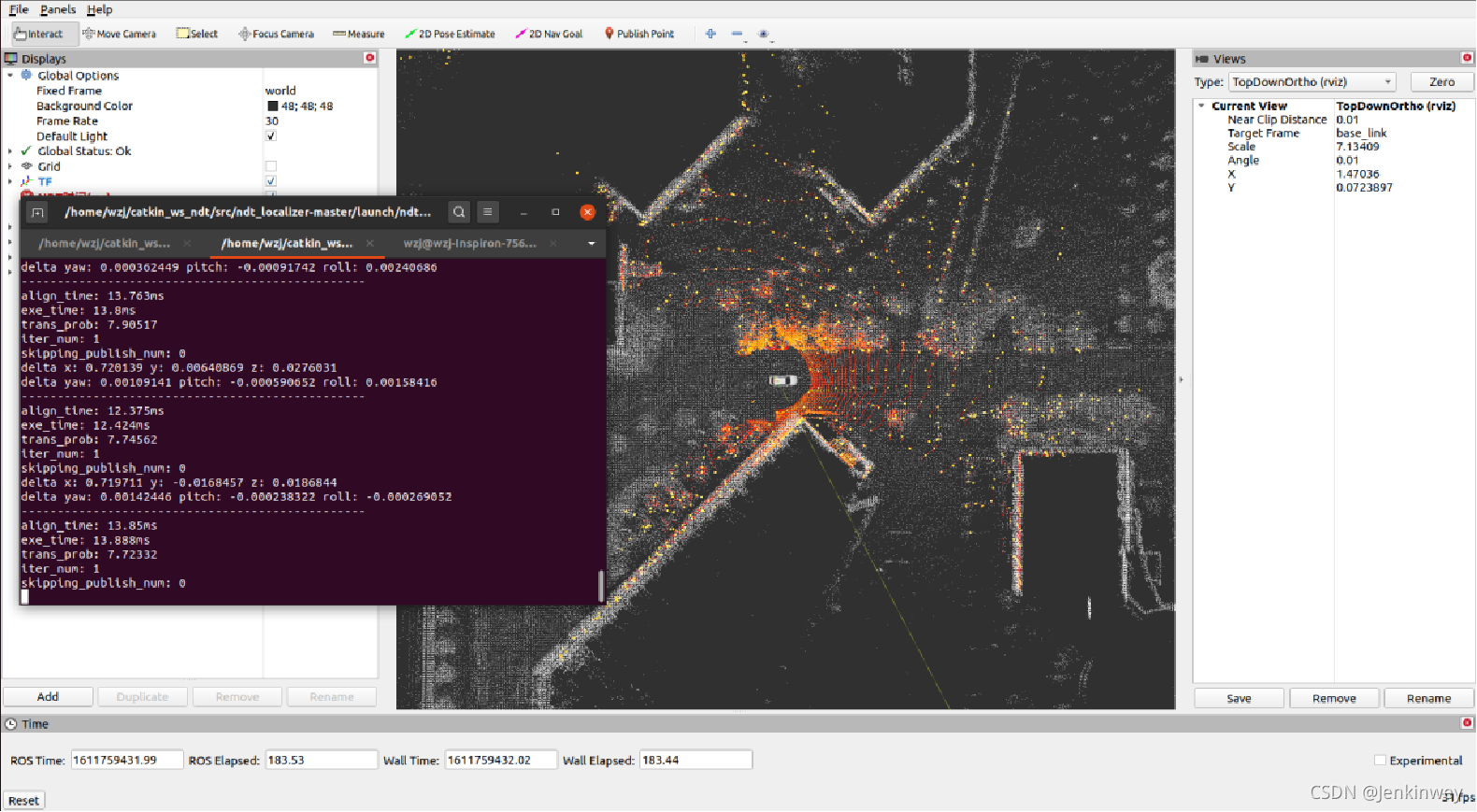Close the Time panel
The height and width of the screenshot is (812, 1477).
click(x=1468, y=723)
